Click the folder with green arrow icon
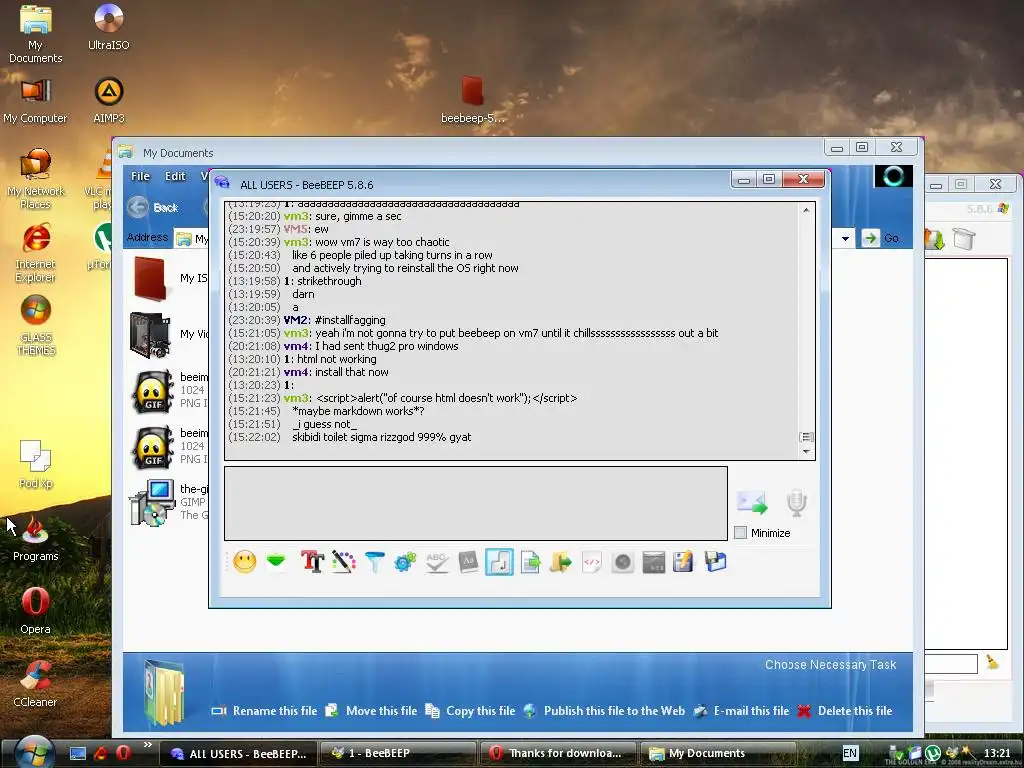 tap(560, 562)
